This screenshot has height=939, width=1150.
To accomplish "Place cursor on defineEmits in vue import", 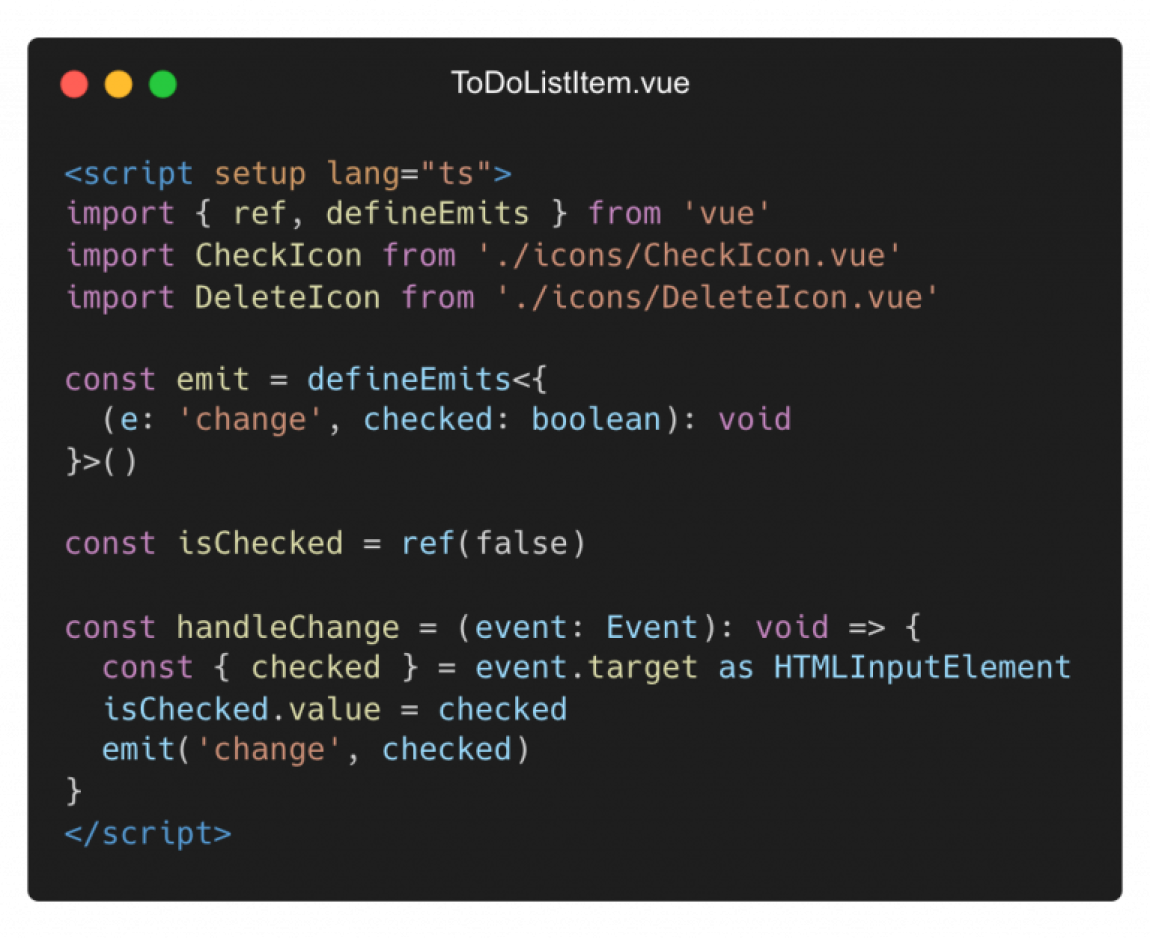I will 428,213.
